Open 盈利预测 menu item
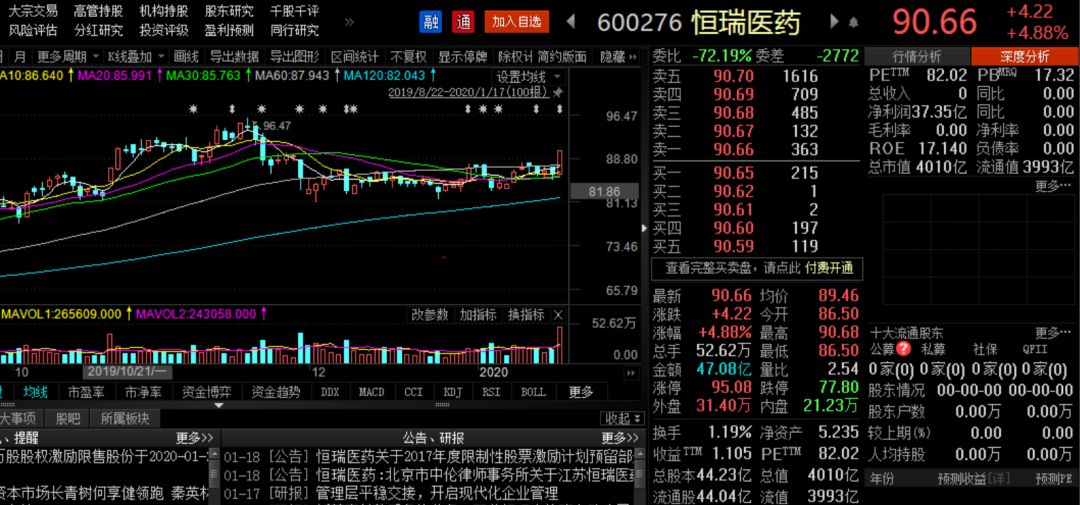The image size is (1080, 505). pyautogui.click(x=229, y=30)
